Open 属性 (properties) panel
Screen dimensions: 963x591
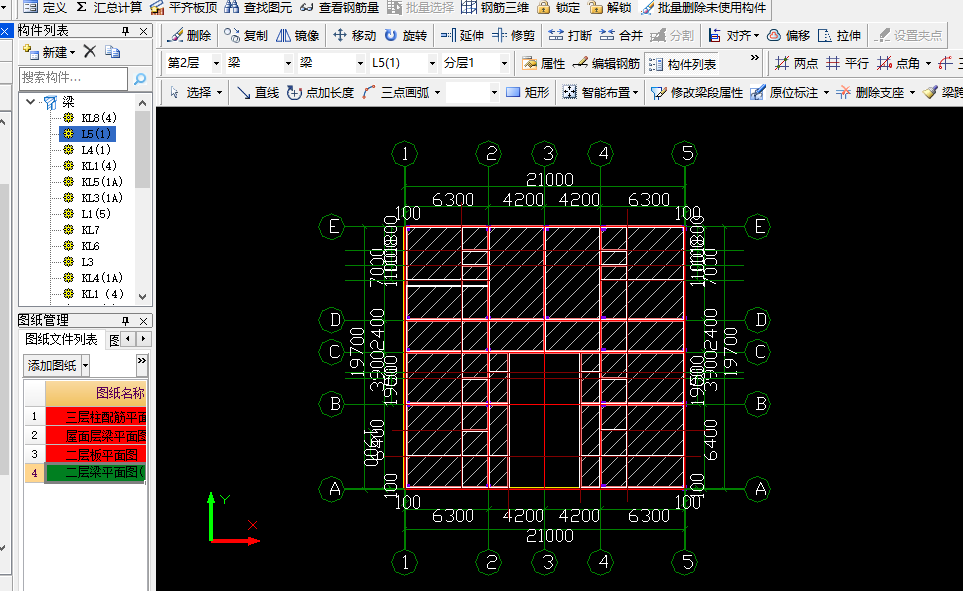(543, 63)
